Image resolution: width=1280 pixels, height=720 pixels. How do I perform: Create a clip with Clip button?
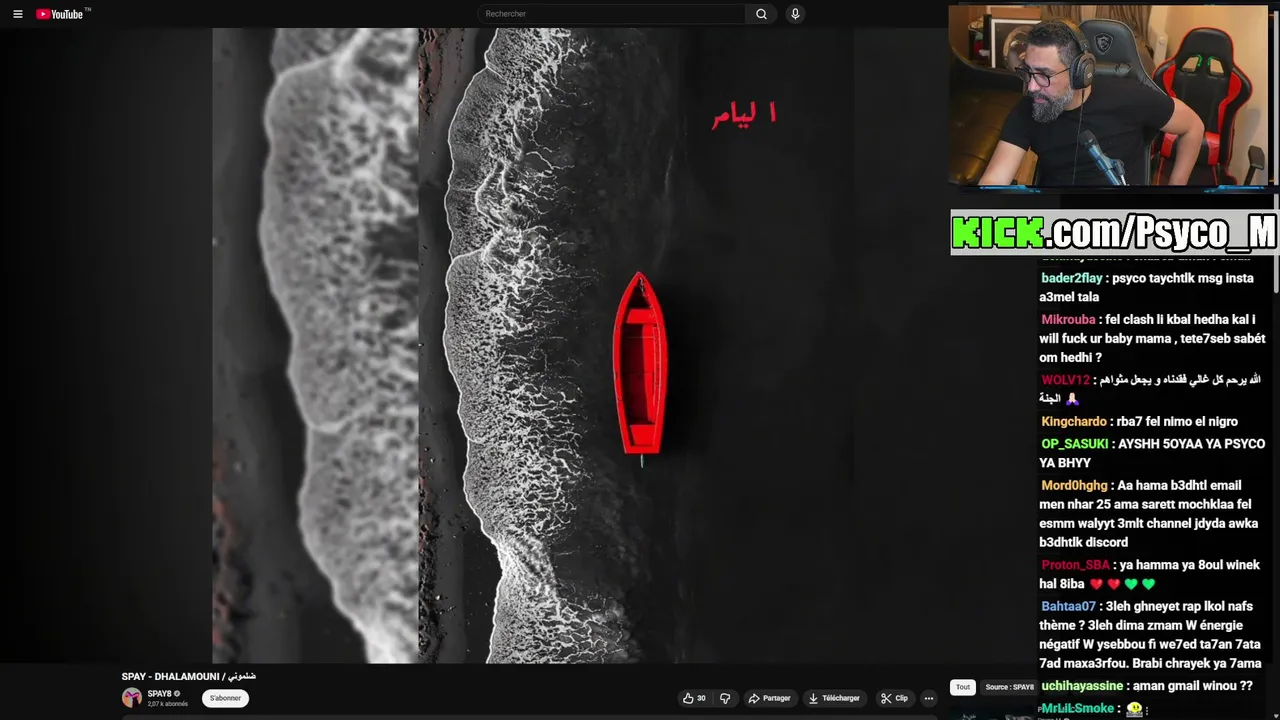pos(894,698)
